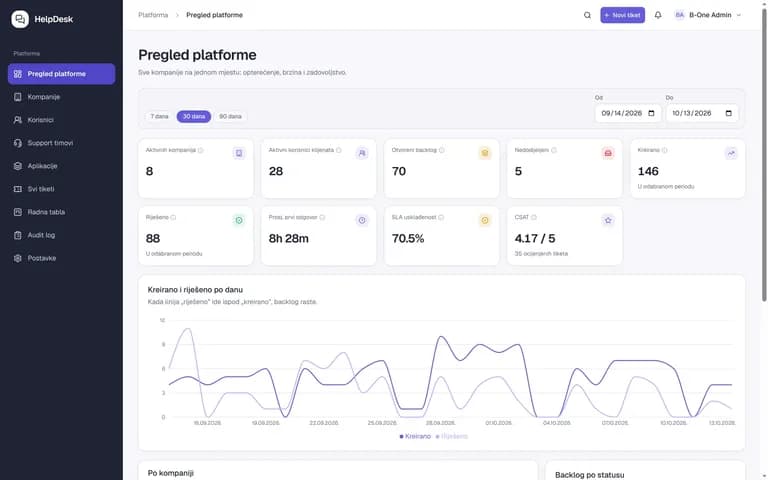Screen dimensions: 768x480
Task: Click info icon next to Aktivnih kompanija
Action: 201,150
